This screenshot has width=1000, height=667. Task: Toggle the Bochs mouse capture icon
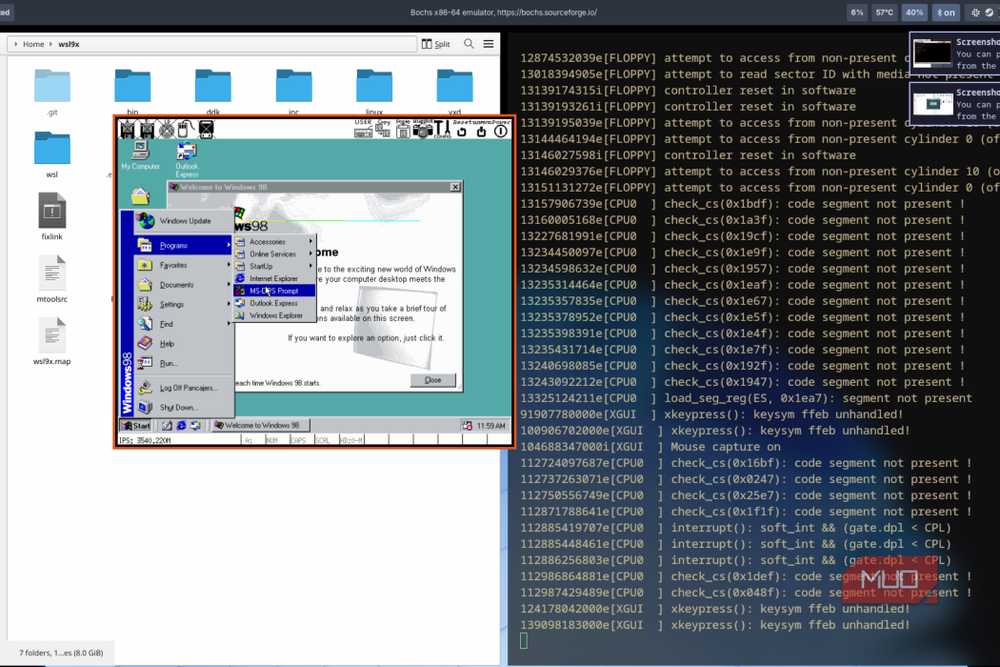pos(186,129)
